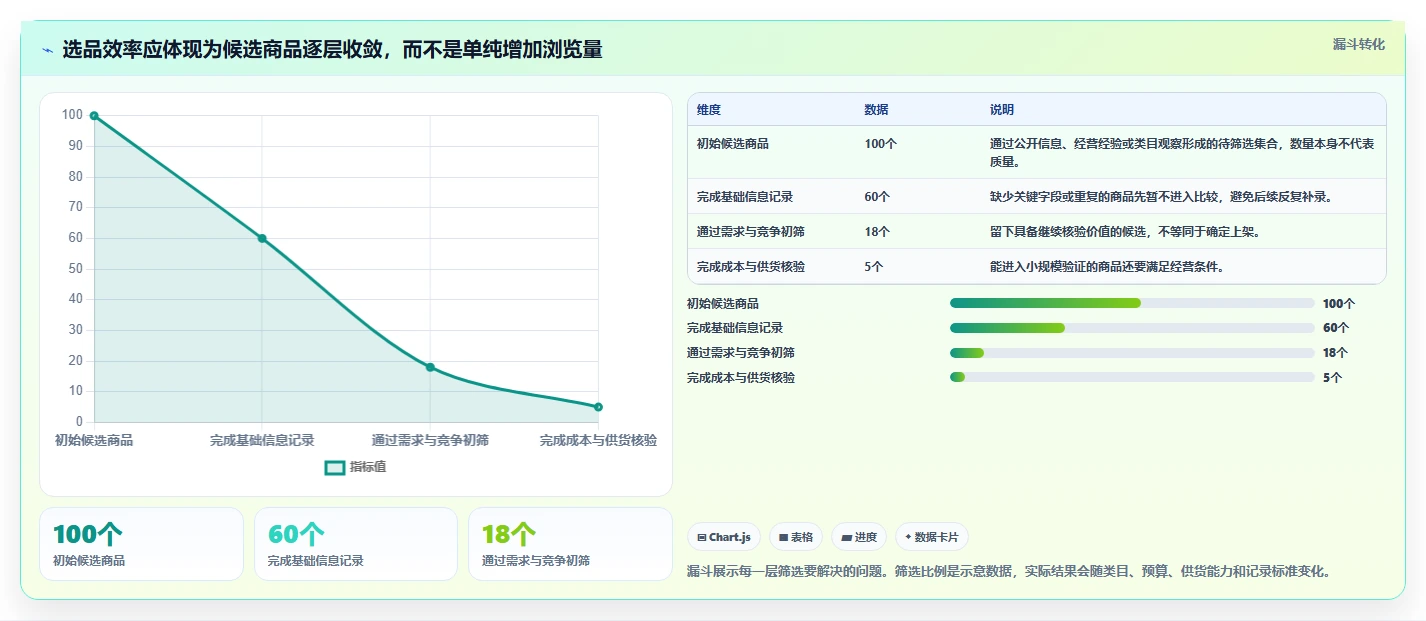Click the y-axis label 50
1426x621 pixels.
75,269
